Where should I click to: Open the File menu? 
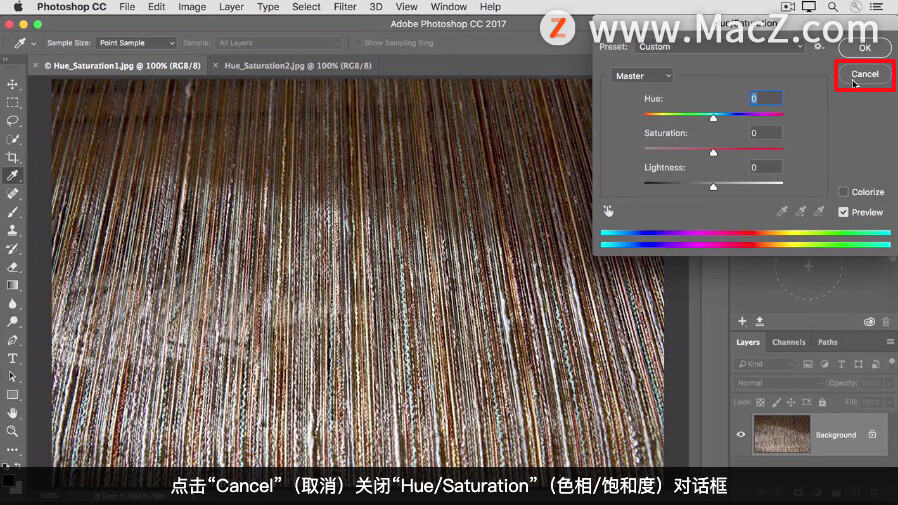pos(127,7)
